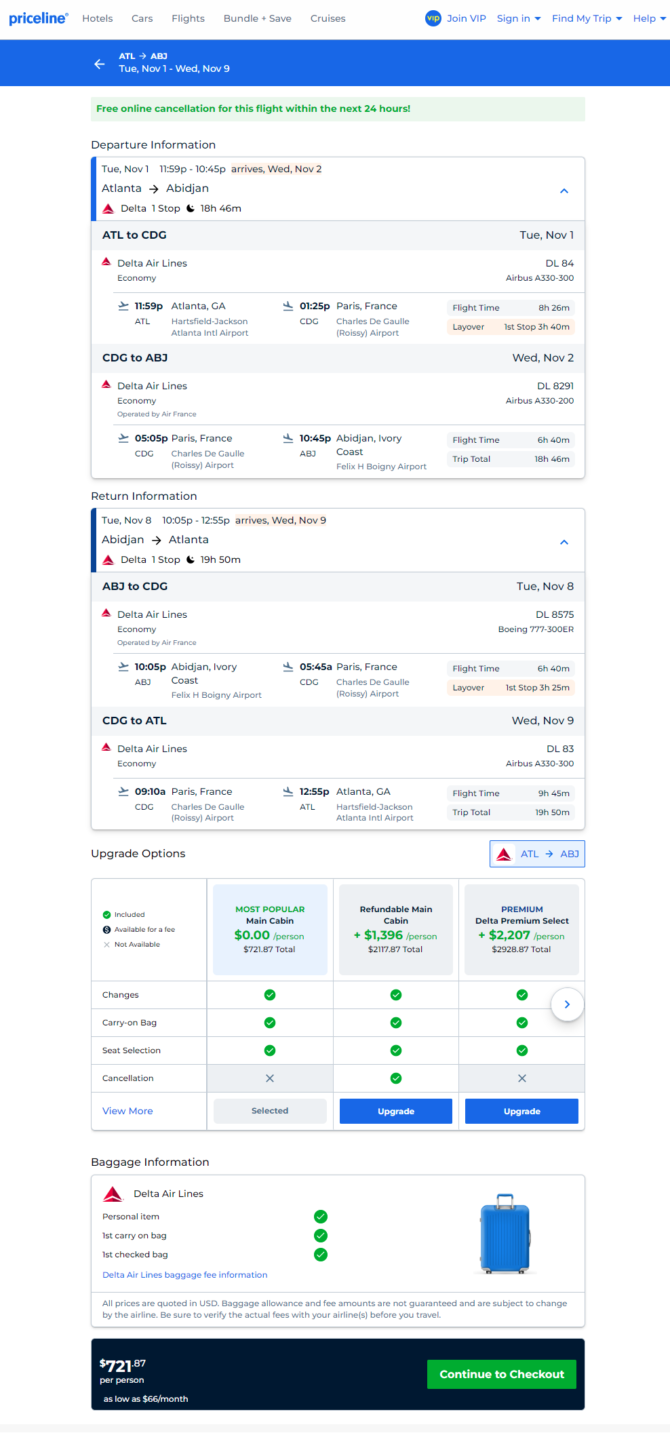670x1433 pixels.
Task: Click the Layover 1st Stop 3h 25m label
Action: pyautogui.click(x=511, y=688)
